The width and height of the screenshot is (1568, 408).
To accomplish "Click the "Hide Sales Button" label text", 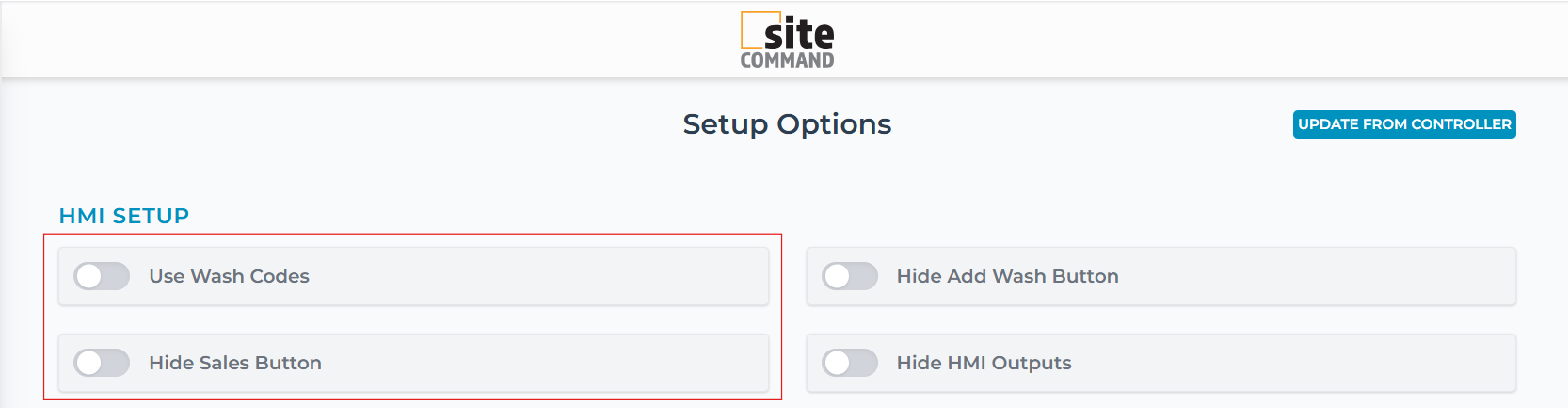I will click(235, 363).
